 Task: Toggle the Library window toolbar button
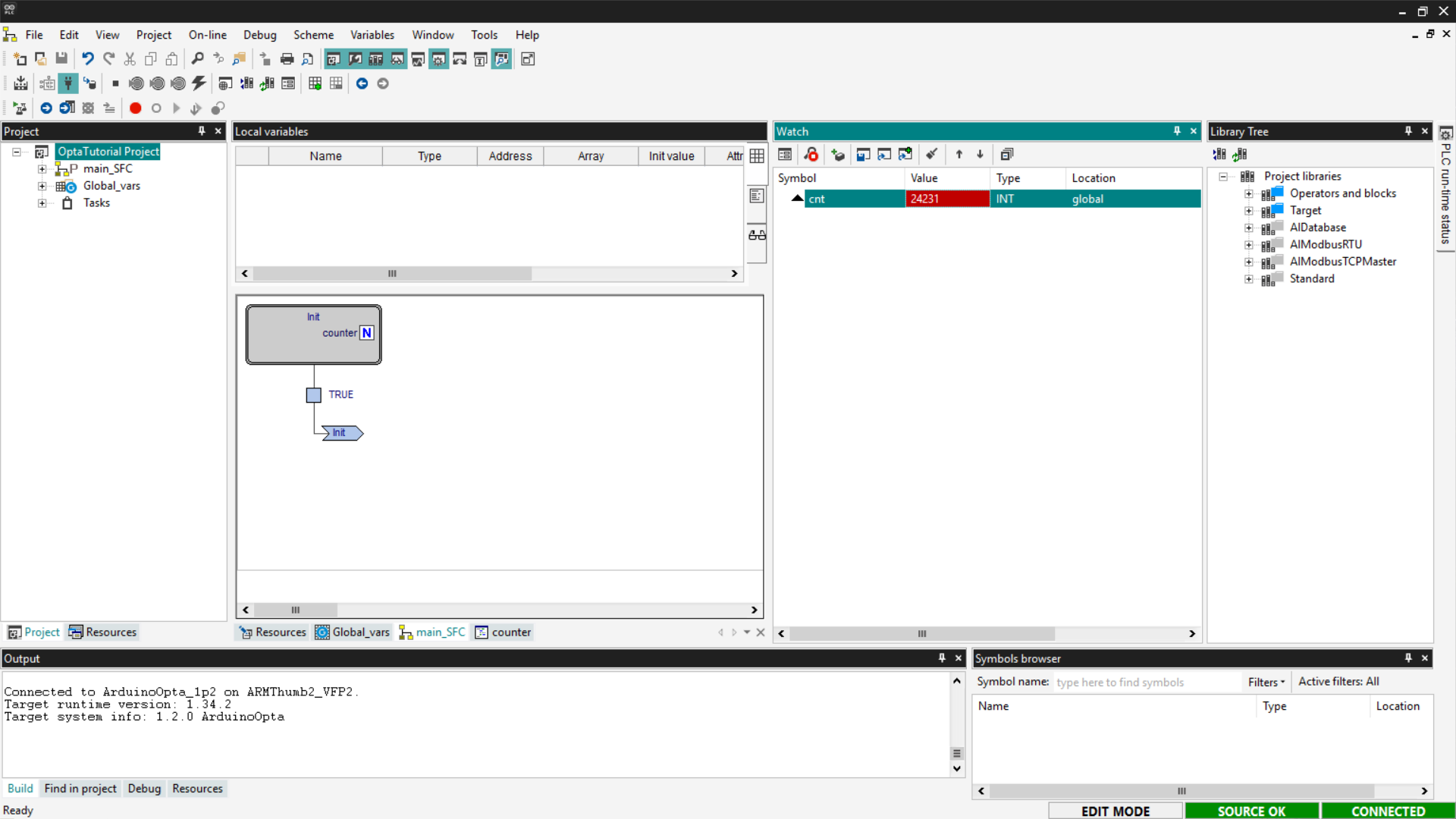(x=375, y=59)
